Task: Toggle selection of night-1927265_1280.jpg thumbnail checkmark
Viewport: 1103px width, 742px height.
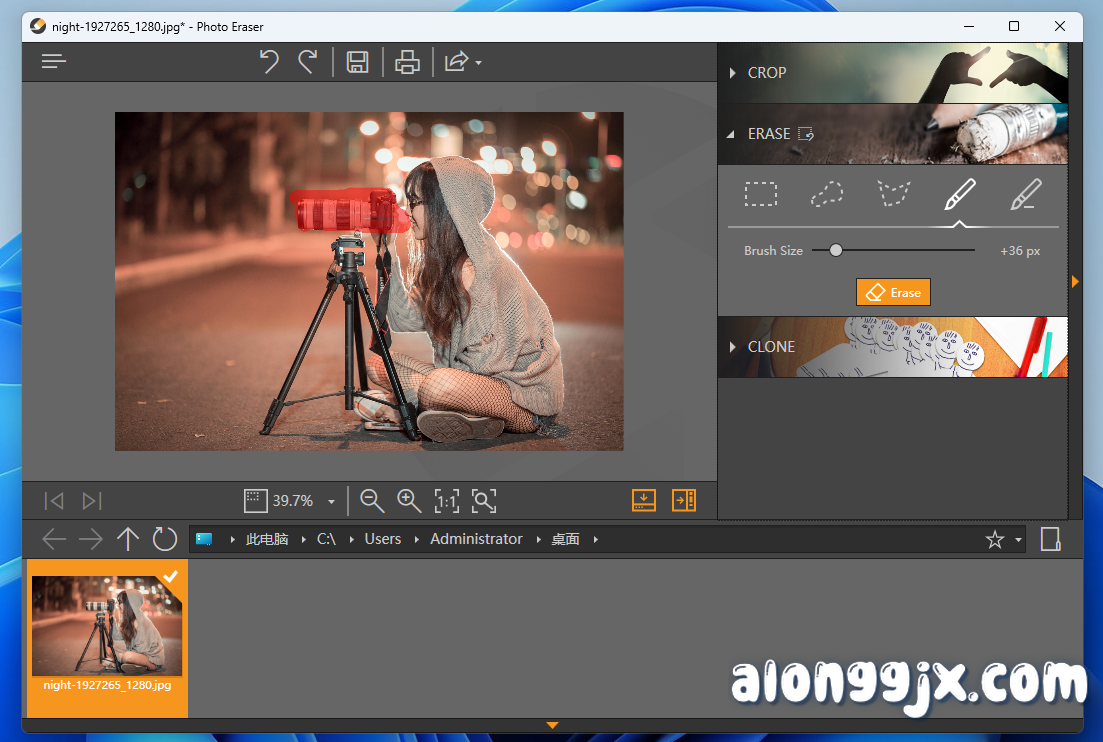Action: point(169,575)
